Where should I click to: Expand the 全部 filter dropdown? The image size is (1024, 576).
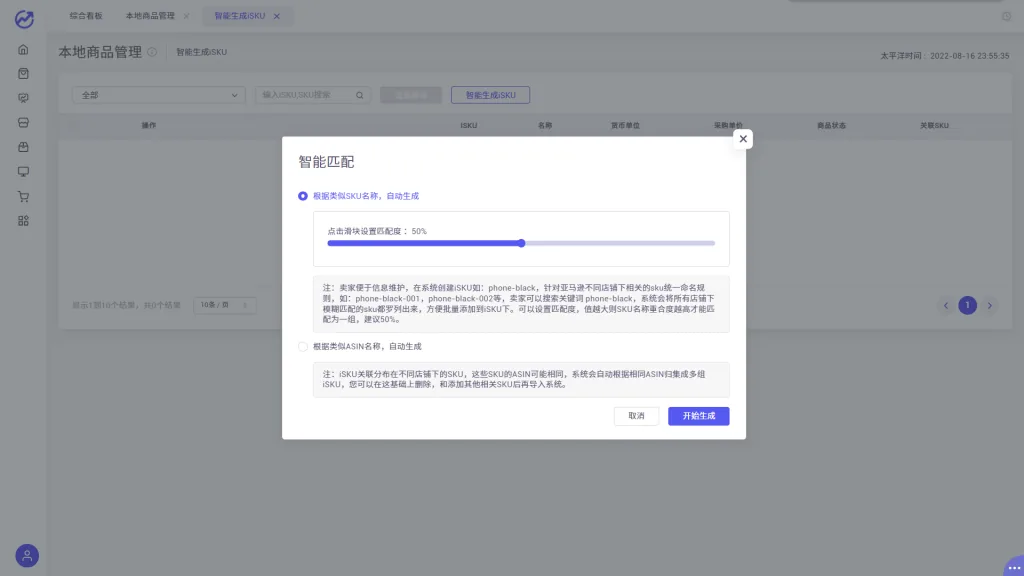(x=159, y=95)
